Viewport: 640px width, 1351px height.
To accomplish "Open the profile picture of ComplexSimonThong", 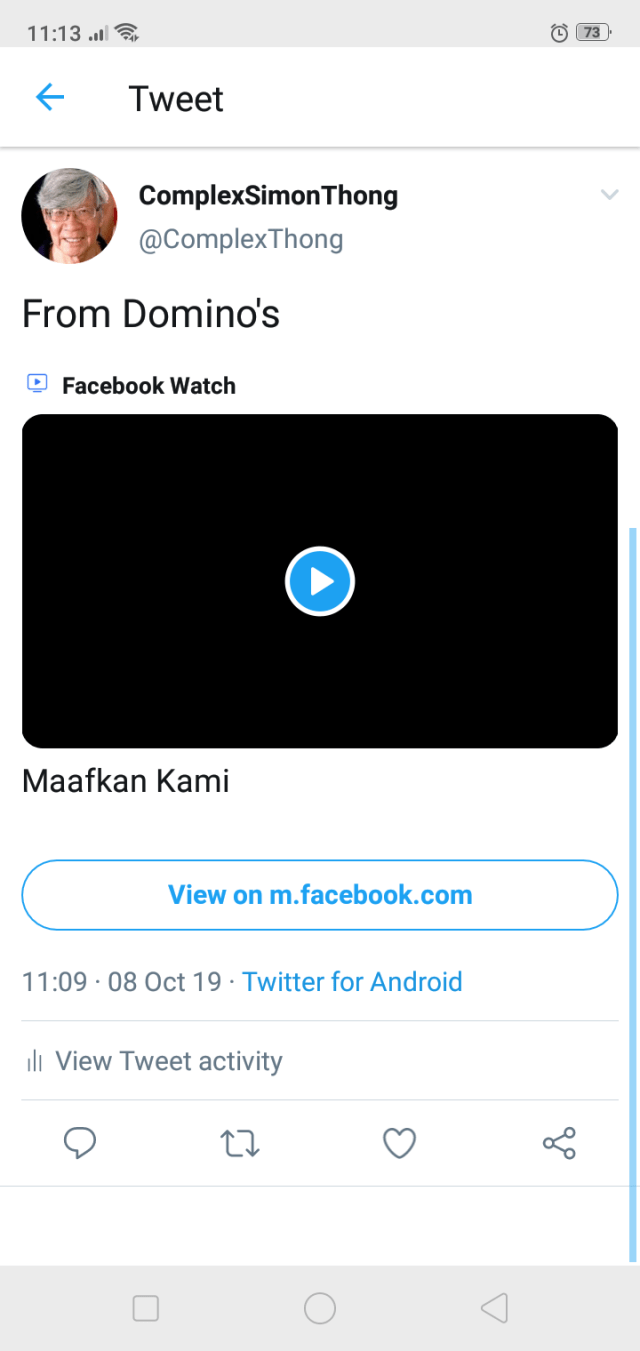I will tap(69, 216).
